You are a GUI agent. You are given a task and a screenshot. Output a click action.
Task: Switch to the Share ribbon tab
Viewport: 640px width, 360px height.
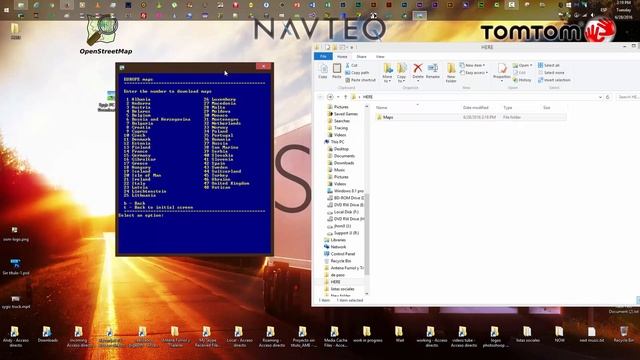click(x=361, y=56)
